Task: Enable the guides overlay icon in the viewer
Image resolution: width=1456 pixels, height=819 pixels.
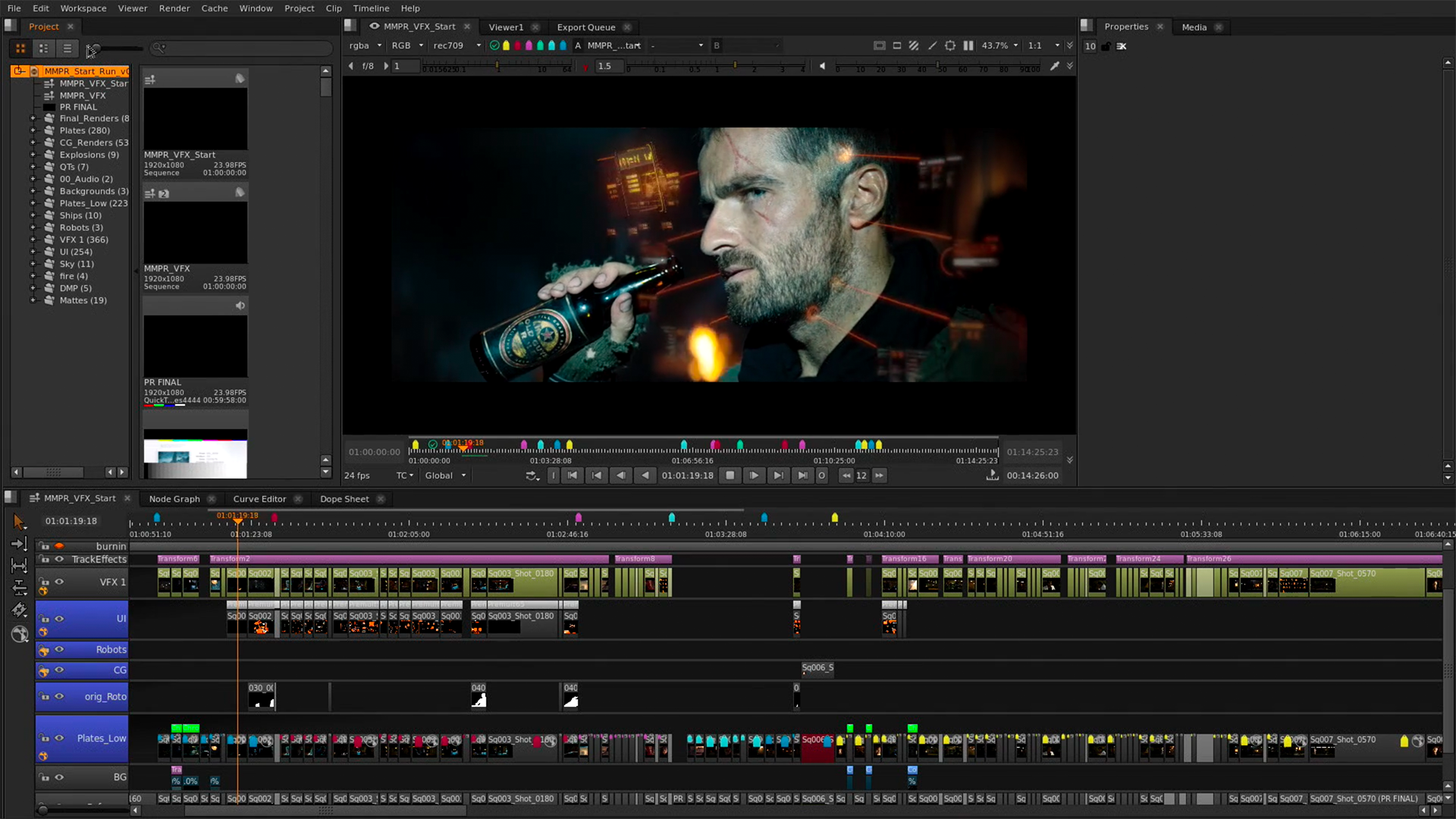Action: click(949, 45)
